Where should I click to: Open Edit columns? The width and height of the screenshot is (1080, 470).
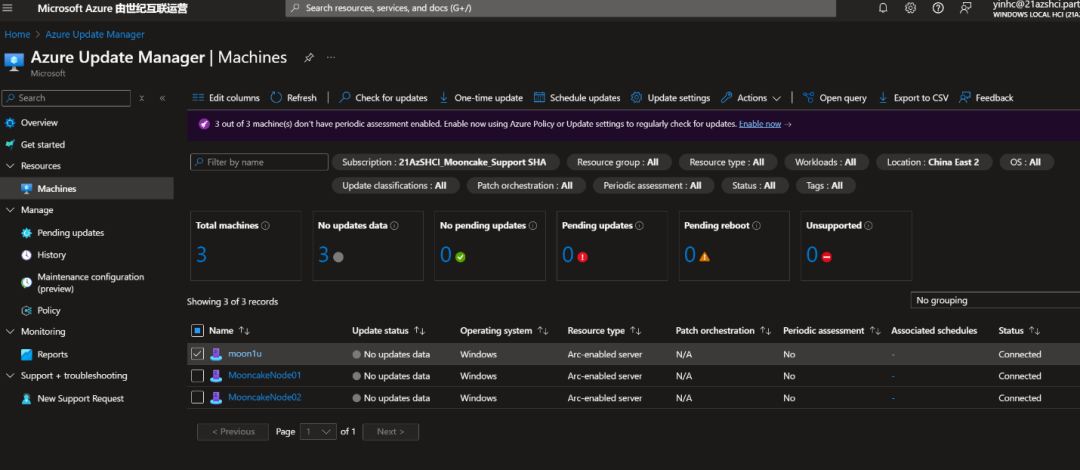(226, 98)
